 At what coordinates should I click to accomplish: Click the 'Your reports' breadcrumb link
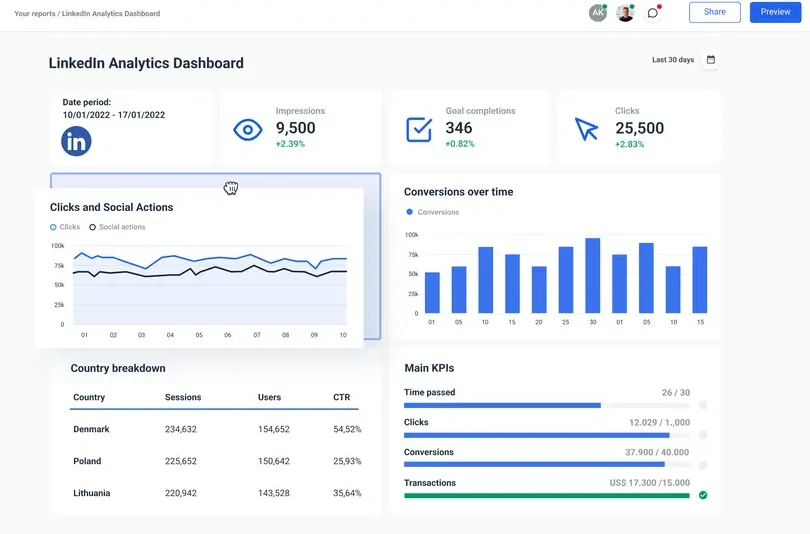coord(35,13)
